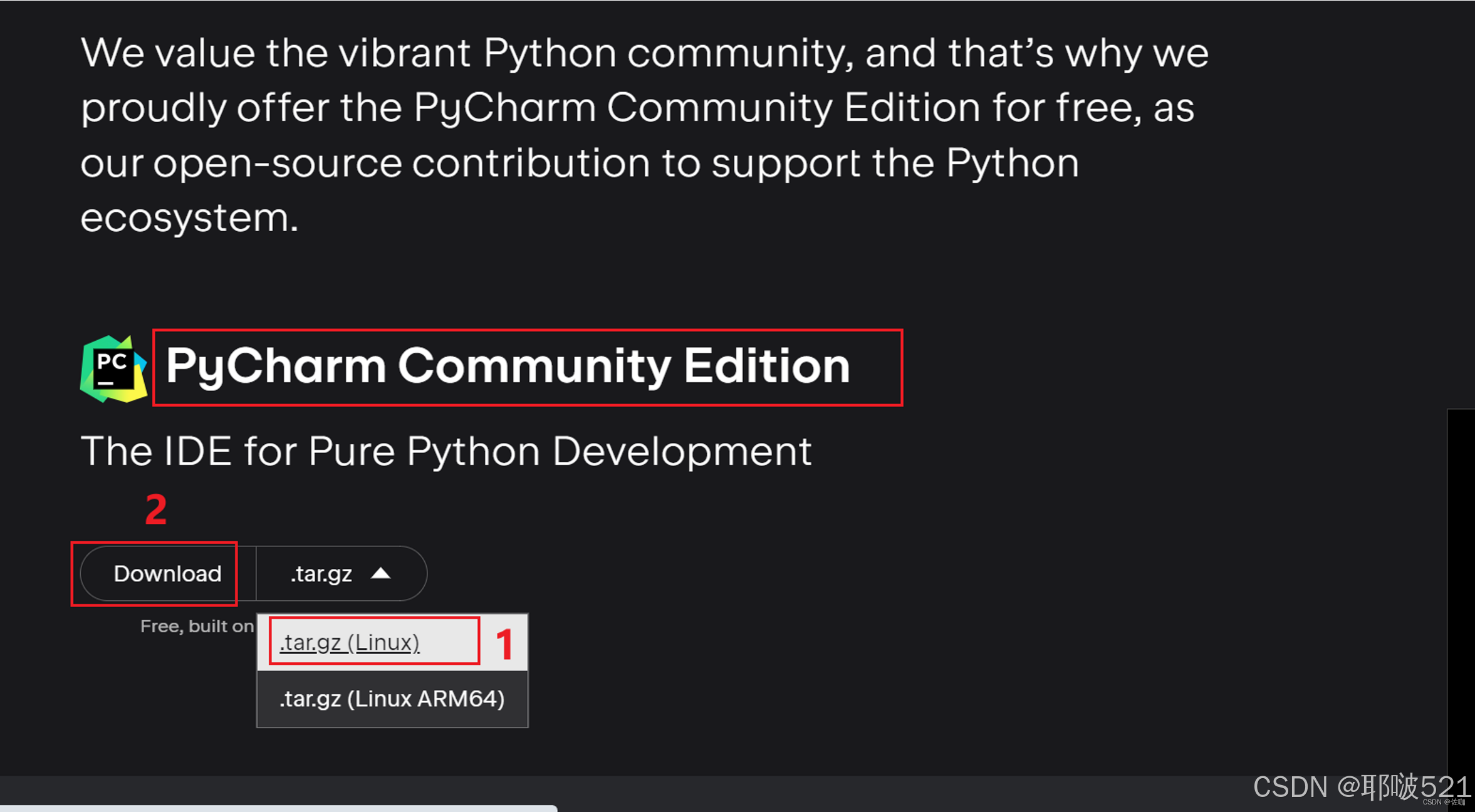Click the white triangle dropdown indicator
This screenshot has width=1475, height=812.
pos(381,572)
